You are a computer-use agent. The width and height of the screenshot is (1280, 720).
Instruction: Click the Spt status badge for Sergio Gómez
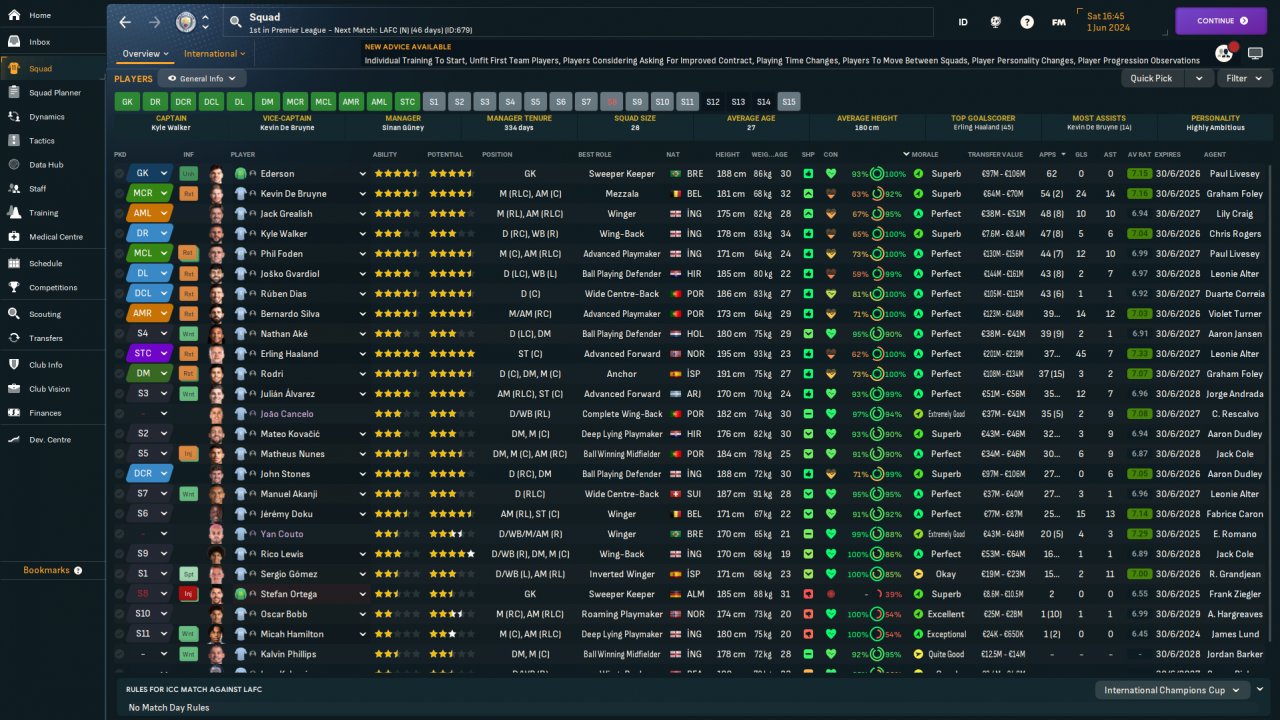pos(188,574)
